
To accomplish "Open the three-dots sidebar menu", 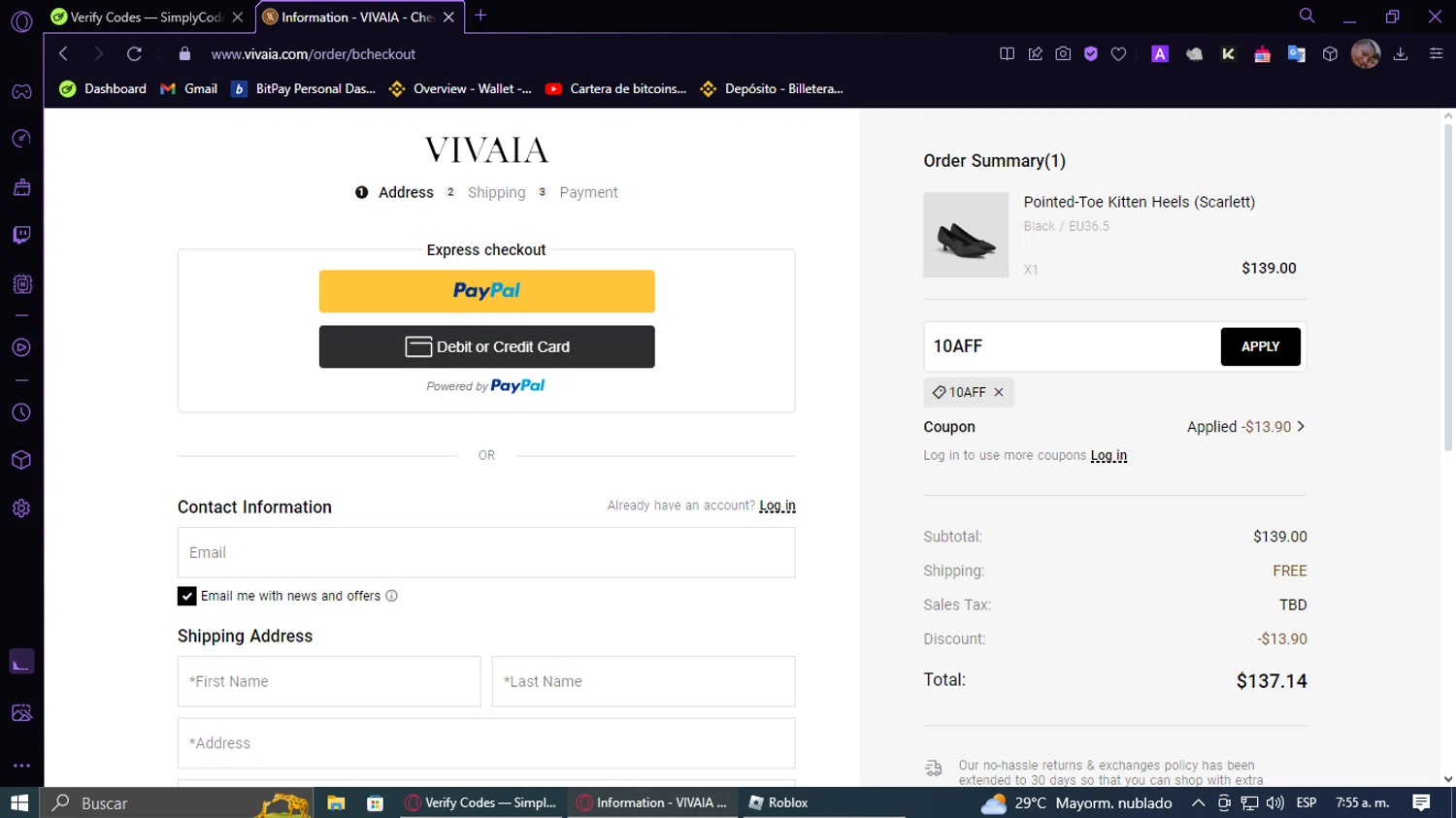I will tap(21, 766).
